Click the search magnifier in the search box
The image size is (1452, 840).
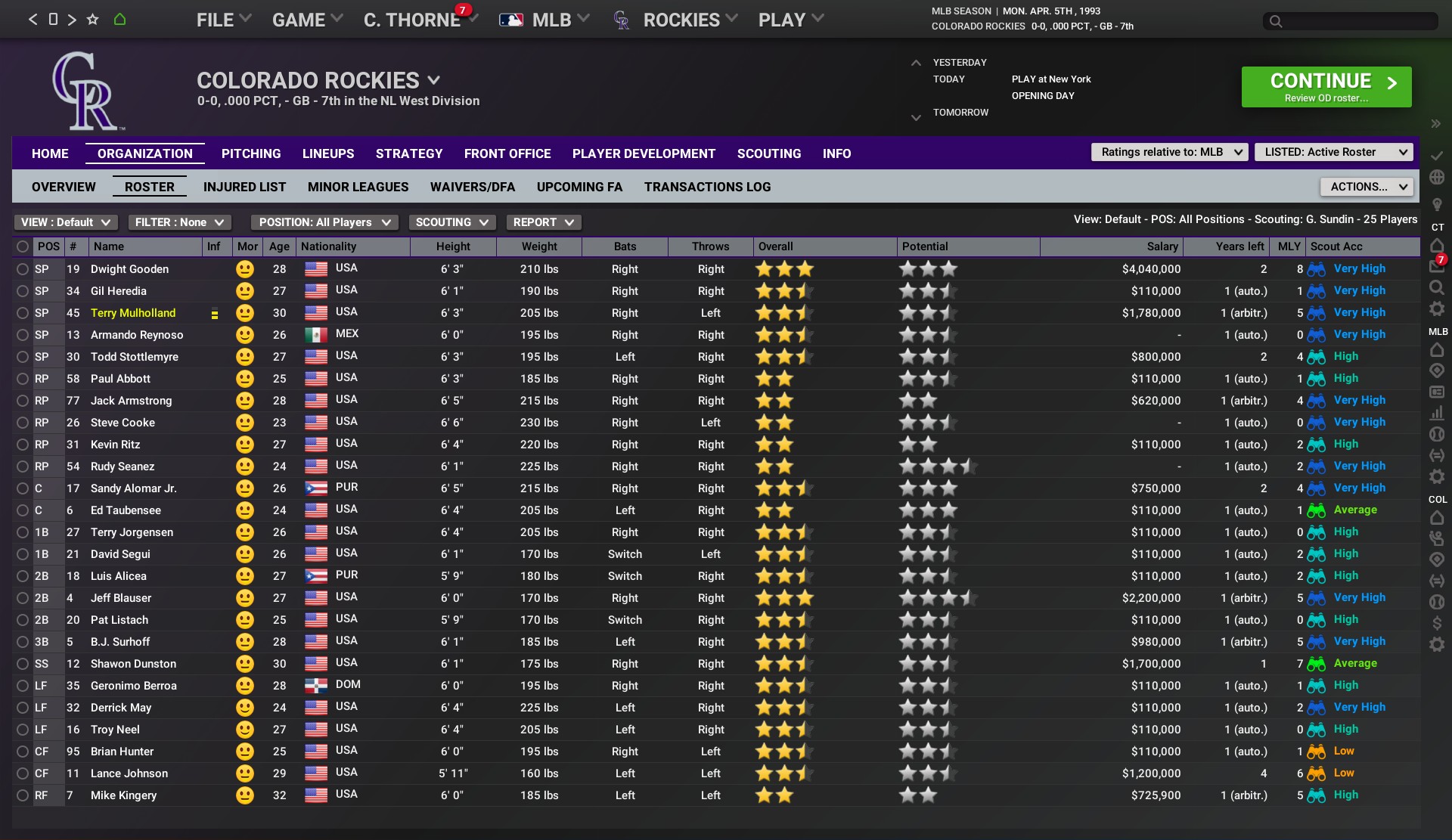coord(1276,21)
